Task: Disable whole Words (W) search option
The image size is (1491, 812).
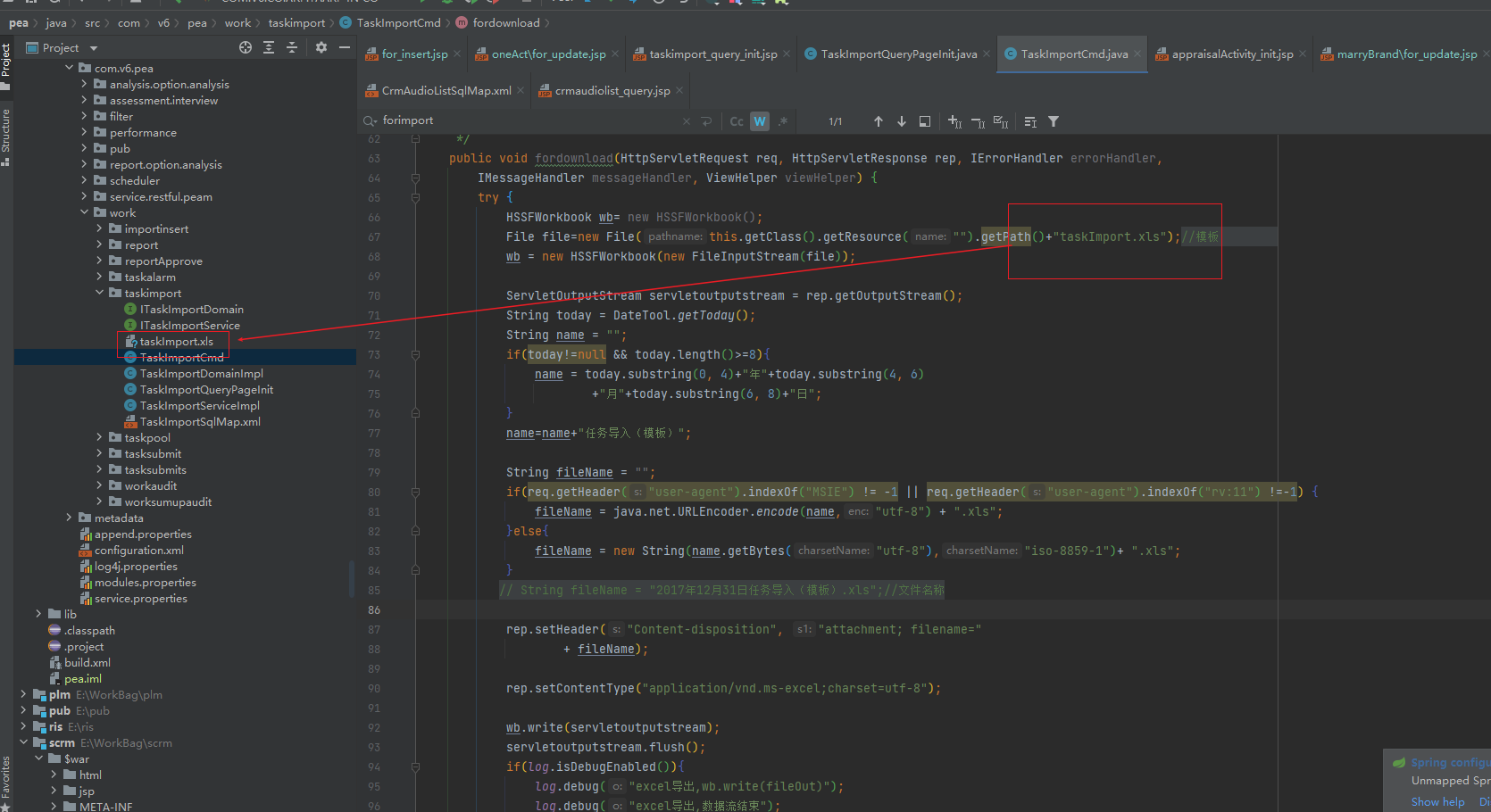Action: point(760,121)
